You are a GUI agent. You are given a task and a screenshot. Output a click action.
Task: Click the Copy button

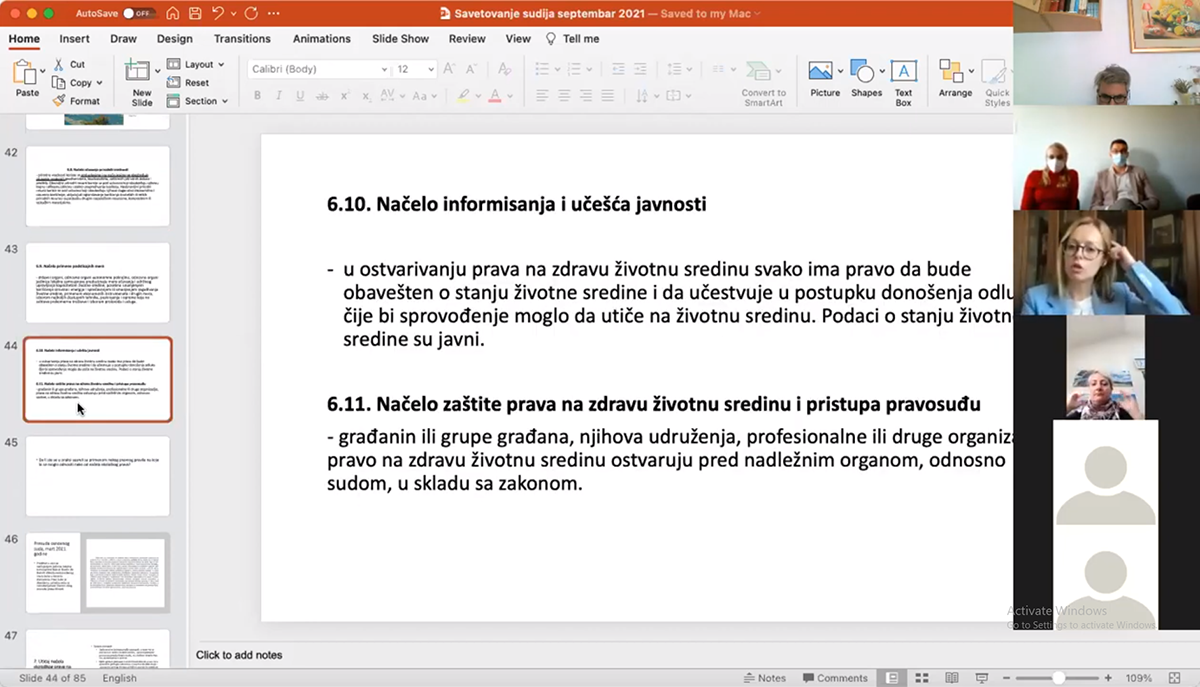click(73, 83)
